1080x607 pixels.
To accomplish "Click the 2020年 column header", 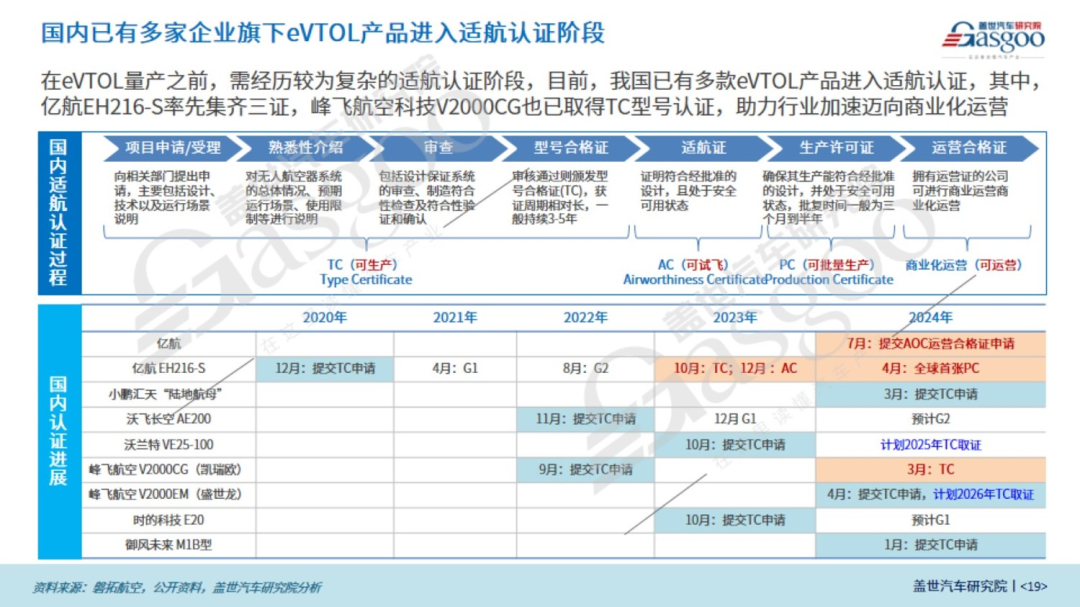I will 324,318.
